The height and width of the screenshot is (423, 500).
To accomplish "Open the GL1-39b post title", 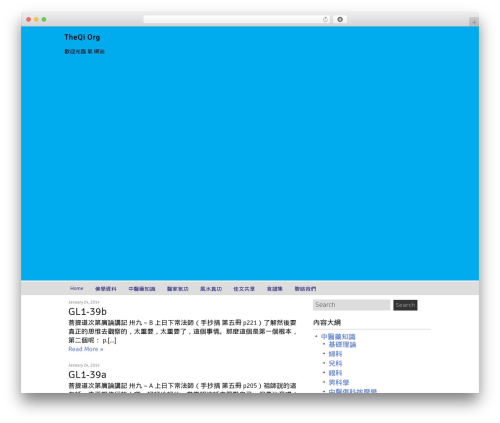I will tap(87, 312).
